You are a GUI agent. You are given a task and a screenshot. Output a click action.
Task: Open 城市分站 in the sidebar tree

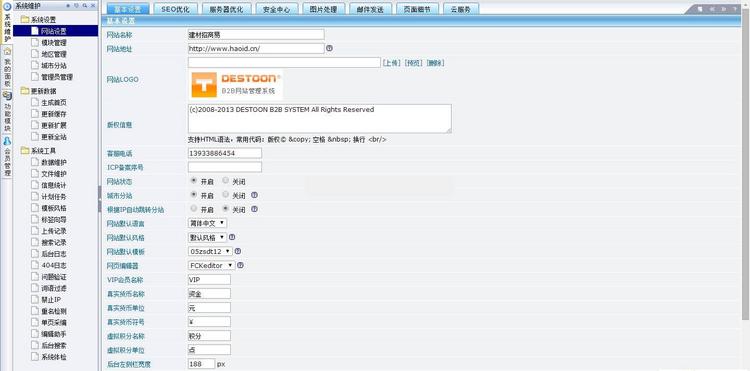(x=54, y=65)
